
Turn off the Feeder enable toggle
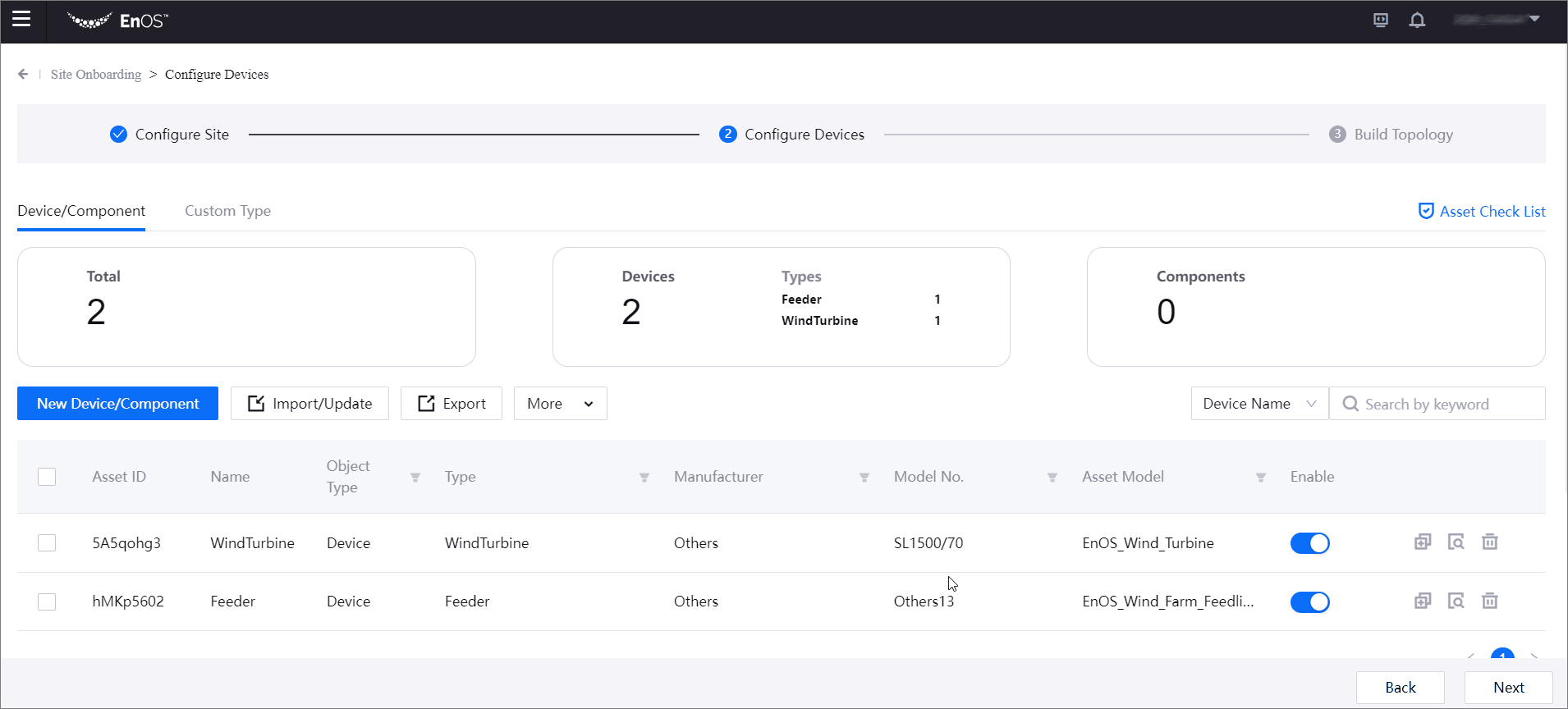pos(1309,602)
